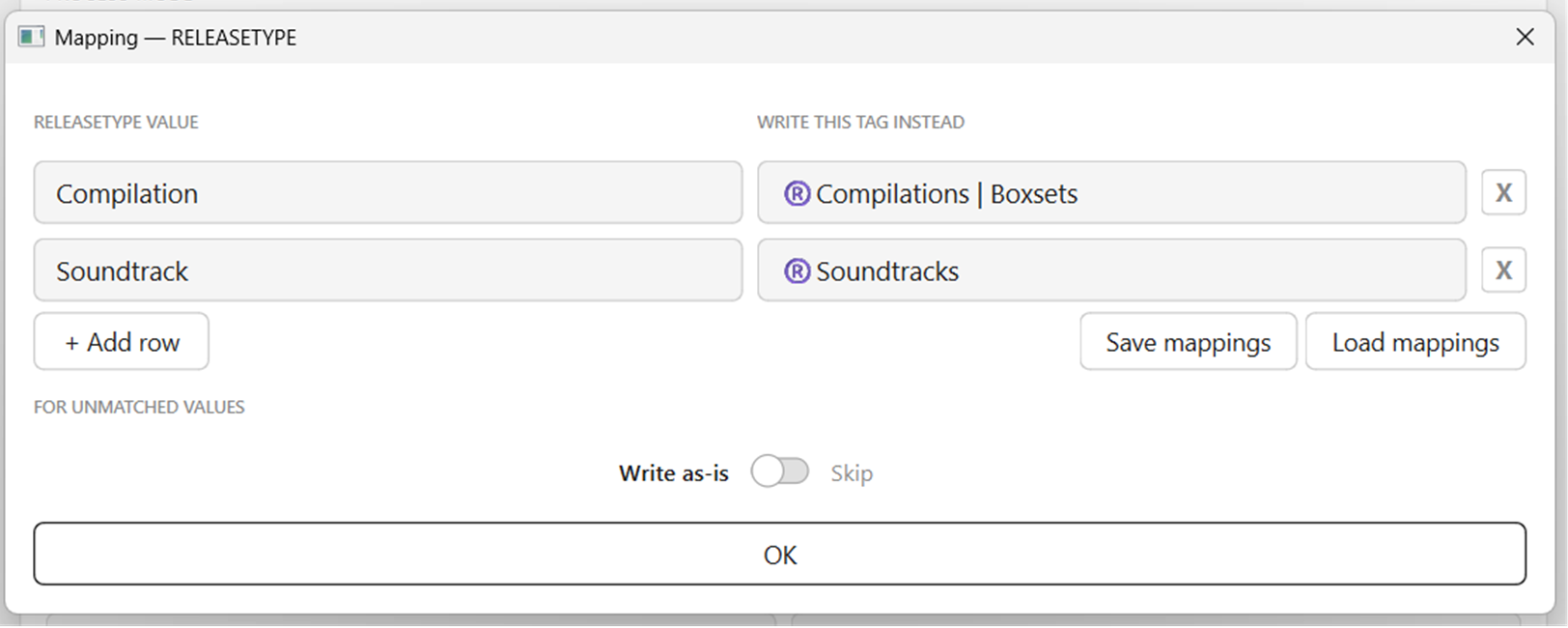Screen dimensions: 1568x628
Task: Open the Compilations | Boxsets tag field
Action: click(x=1110, y=193)
